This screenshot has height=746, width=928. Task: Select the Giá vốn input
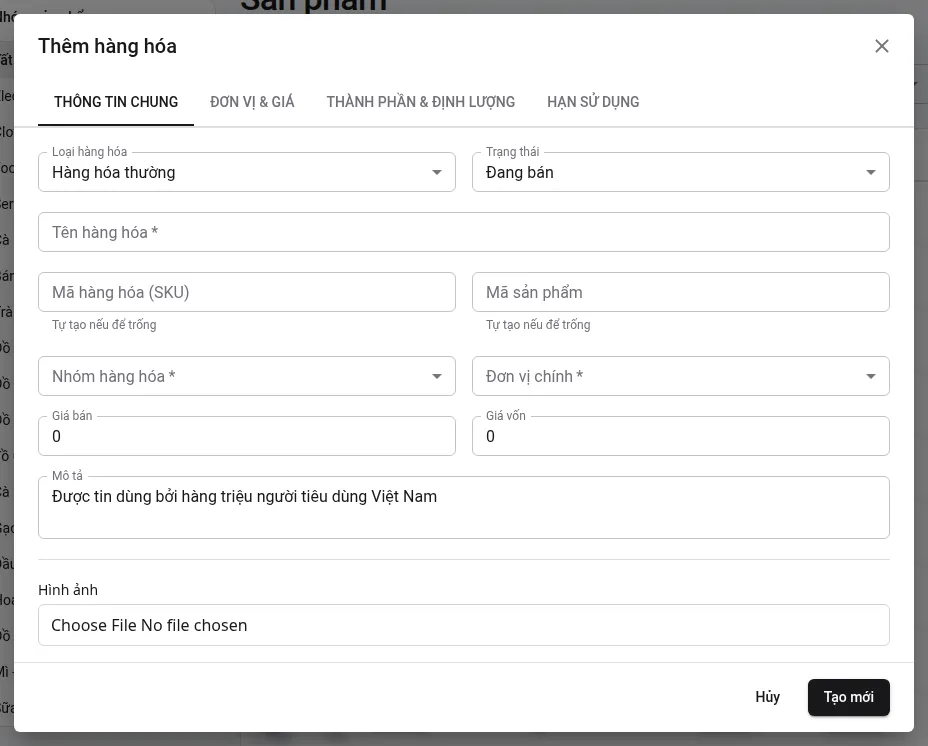(x=681, y=436)
